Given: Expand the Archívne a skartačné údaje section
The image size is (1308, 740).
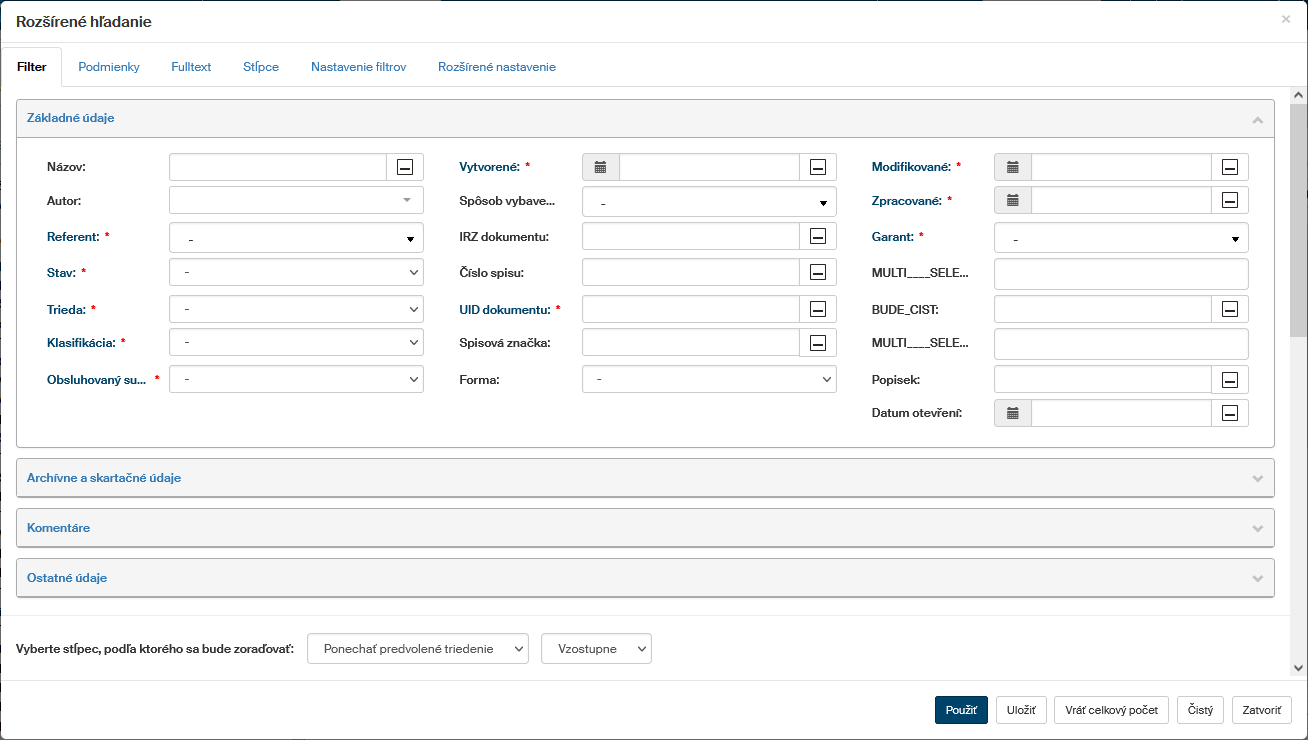Looking at the screenshot, I should (x=645, y=478).
